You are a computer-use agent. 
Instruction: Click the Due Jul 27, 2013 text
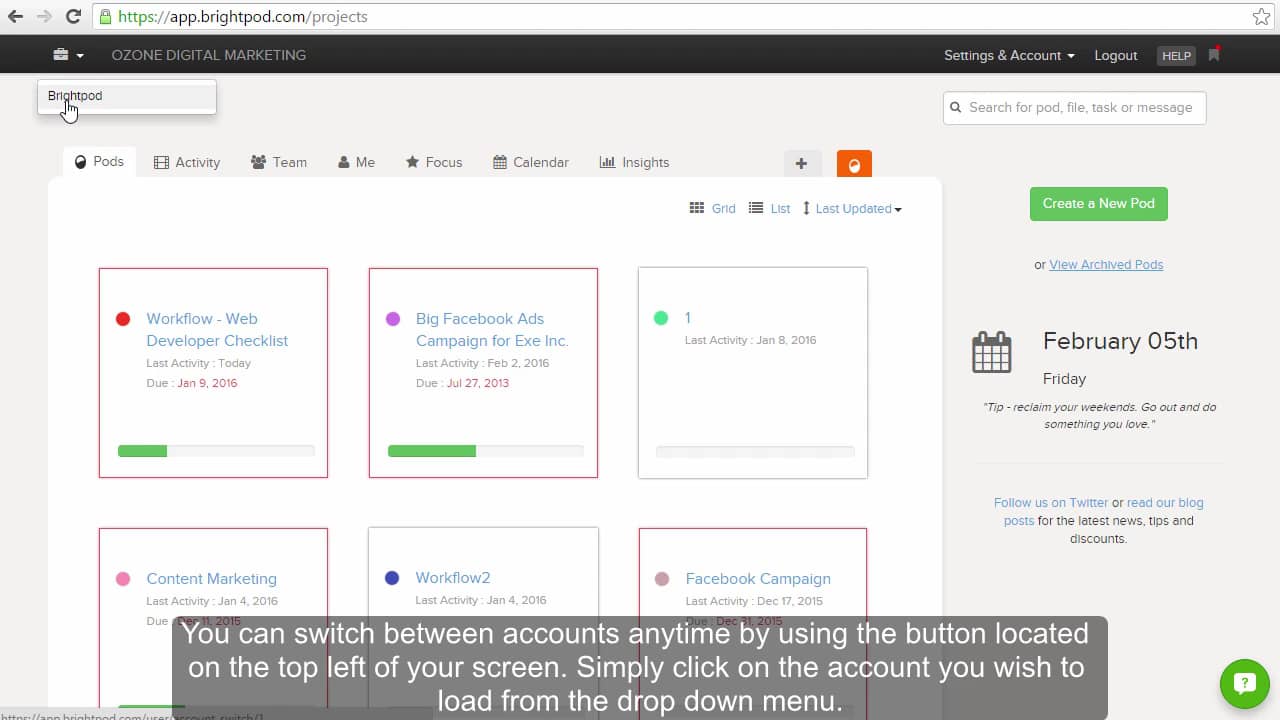click(x=462, y=383)
